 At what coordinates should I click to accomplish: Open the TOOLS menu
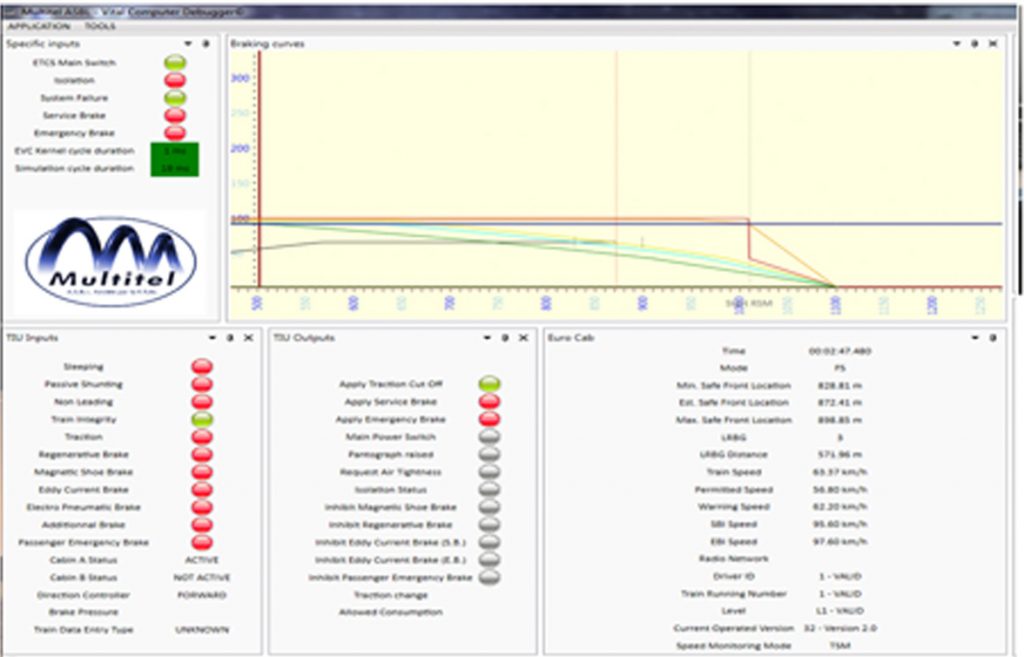pyautogui.click(x=100, y=26)
